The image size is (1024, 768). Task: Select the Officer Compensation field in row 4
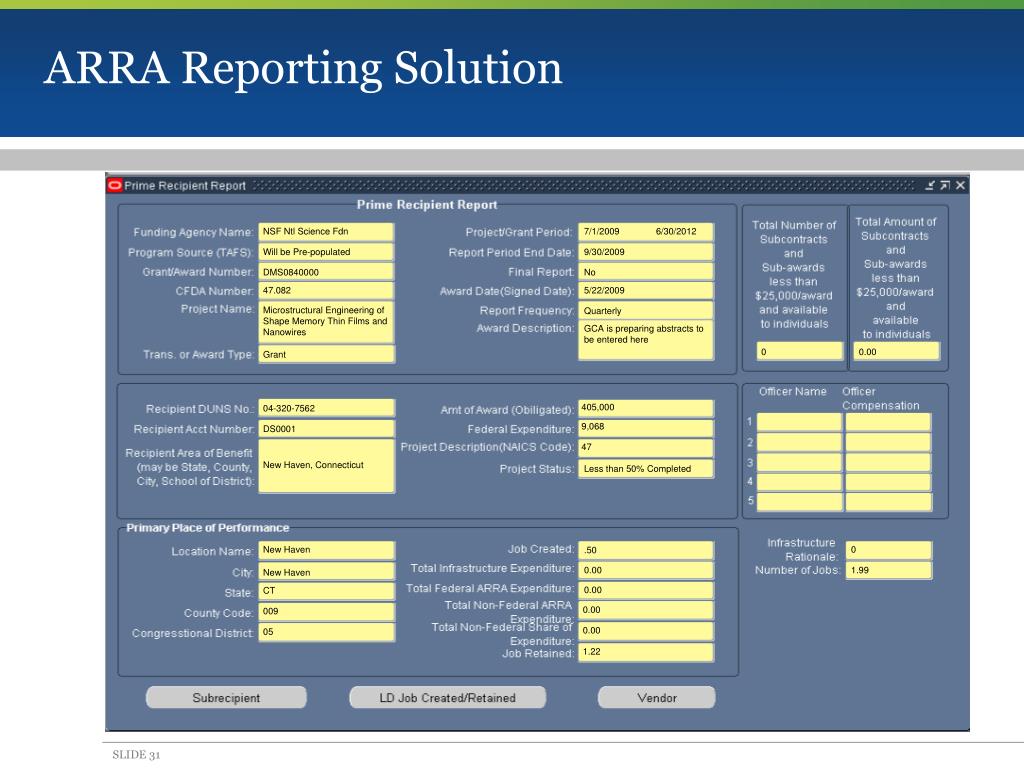point(888,482)
